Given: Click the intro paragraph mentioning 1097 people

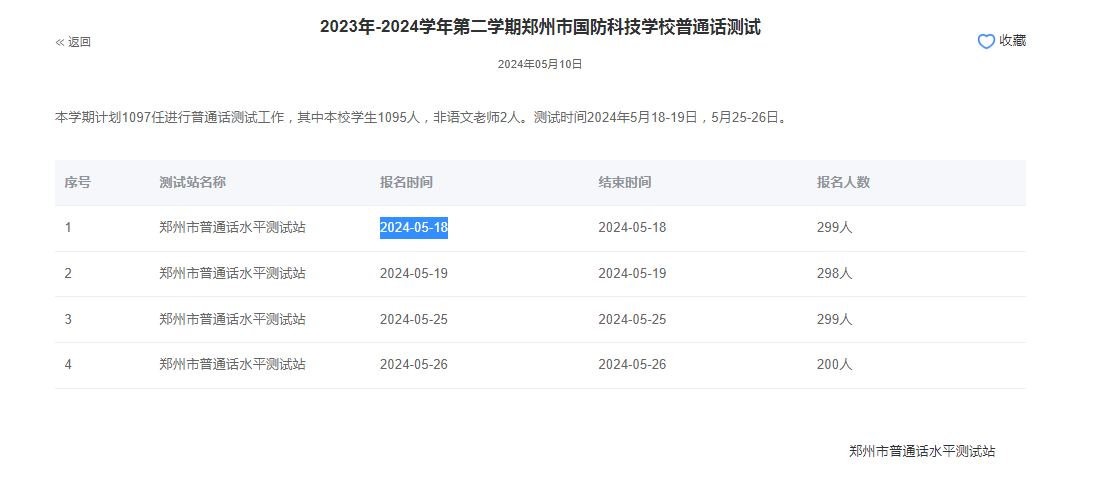Looking at the screenshot, I should [420, 117].
